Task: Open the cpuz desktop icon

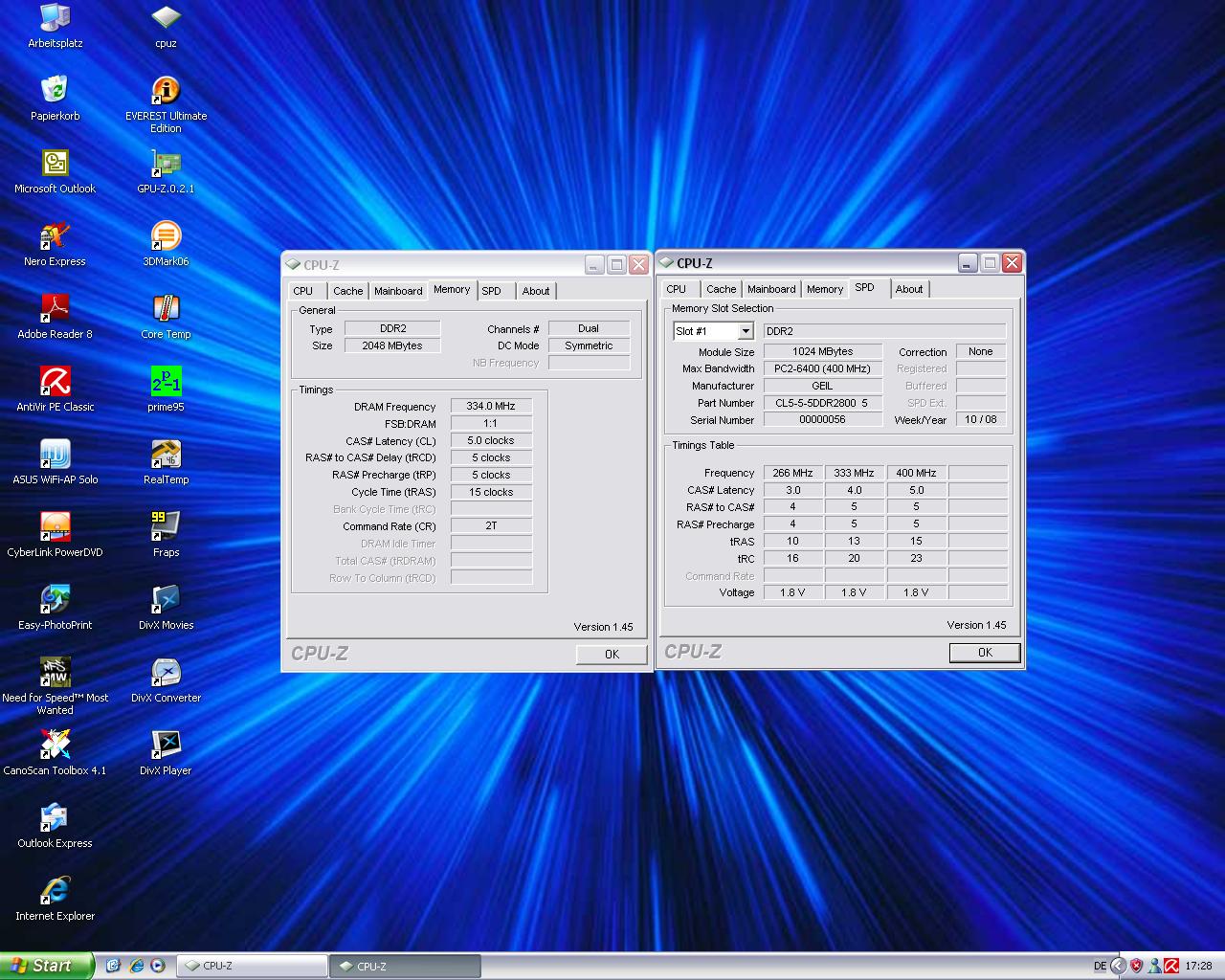Action: [x=166, y=26]
